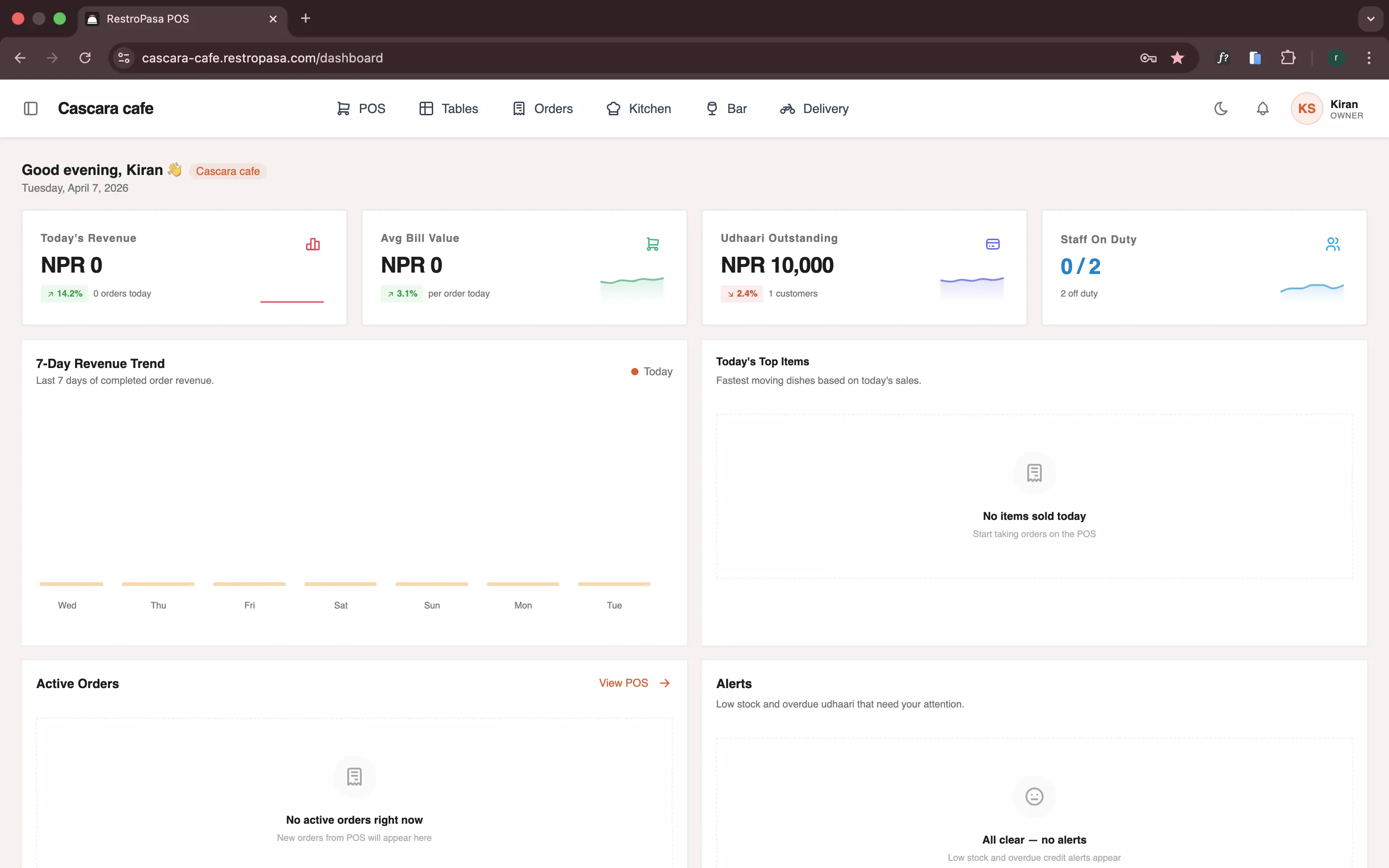
Task: Open notifications via the bell icon
Action: click(1262, 108)
